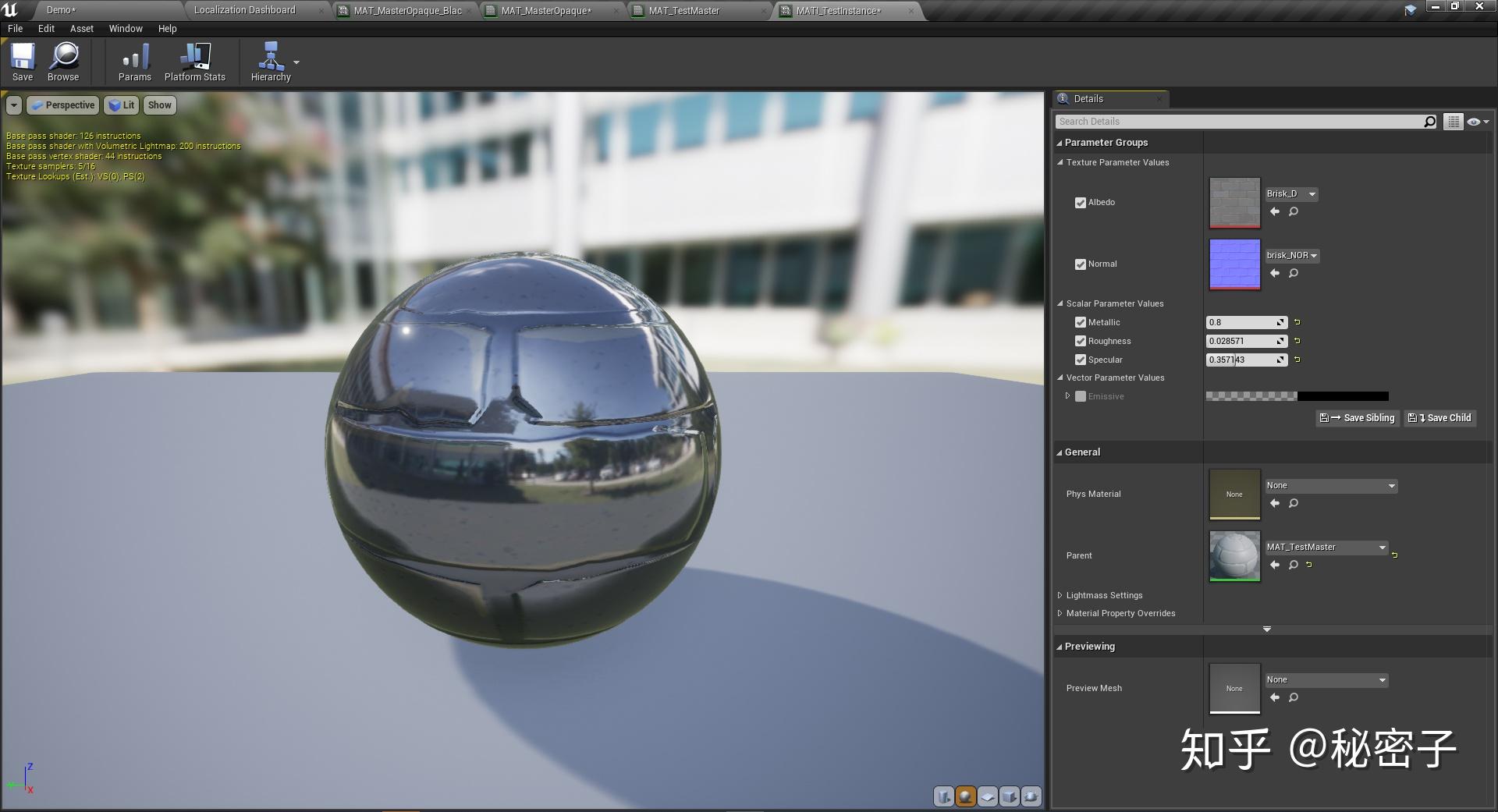Collapse the Texture Parameter Values section
Screen dimensions: 1498x812
point(1060,162)
